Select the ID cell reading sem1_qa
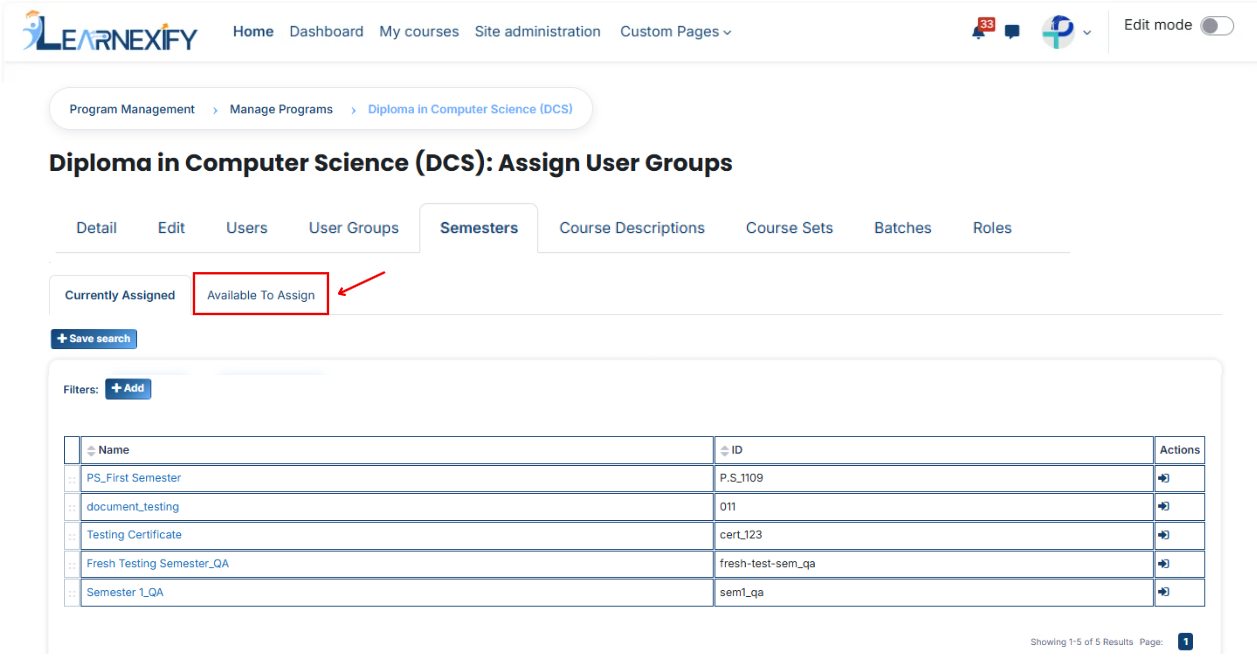 click(x=934, y=593)
